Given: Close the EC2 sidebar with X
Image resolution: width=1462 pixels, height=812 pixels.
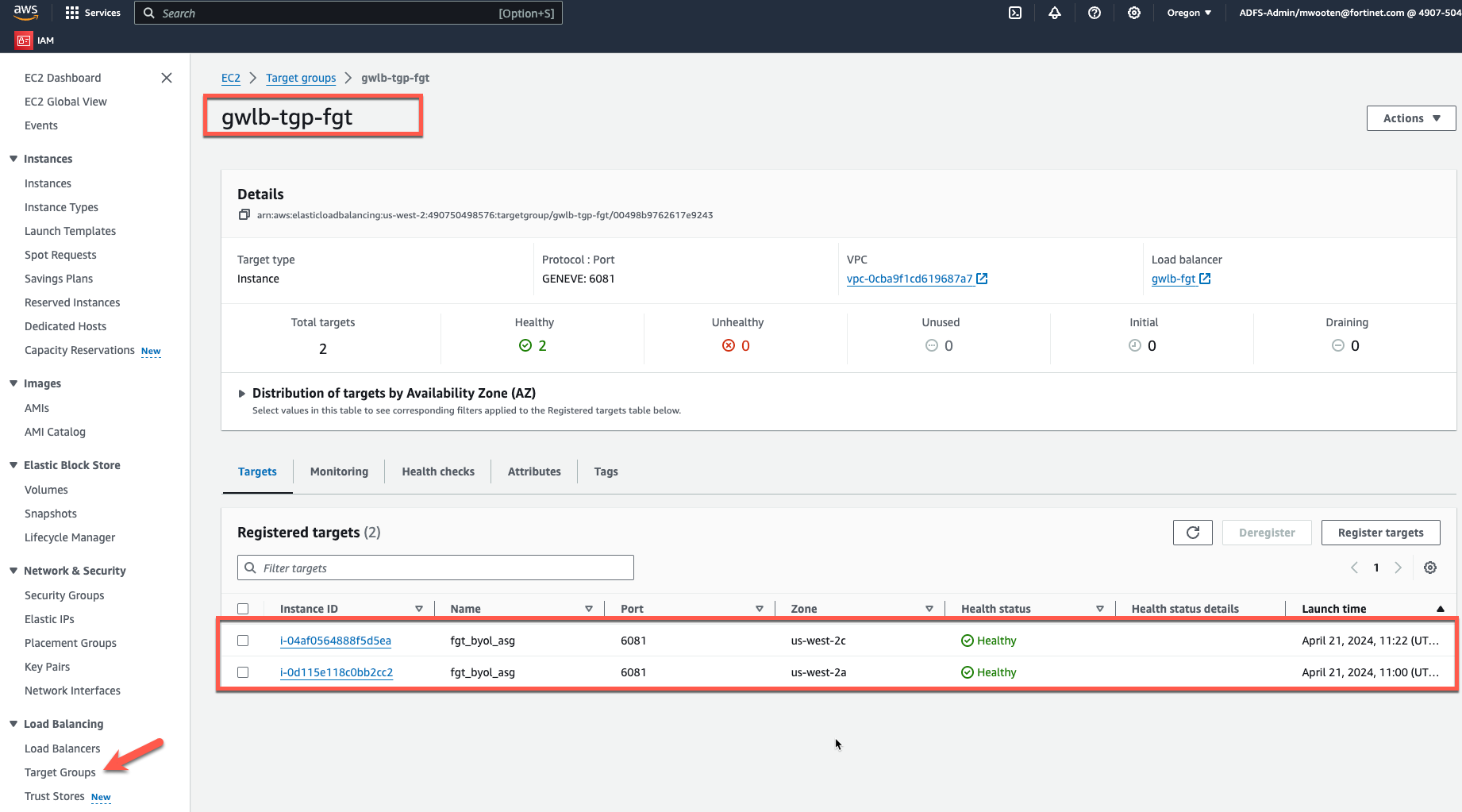Looking at the screenshot, I should (167, 78).
